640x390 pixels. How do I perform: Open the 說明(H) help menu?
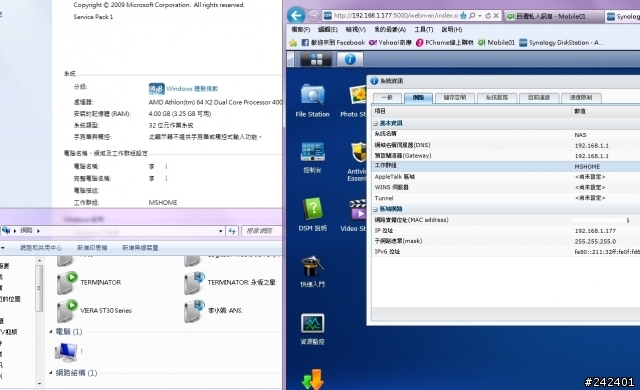pos(451,29)
